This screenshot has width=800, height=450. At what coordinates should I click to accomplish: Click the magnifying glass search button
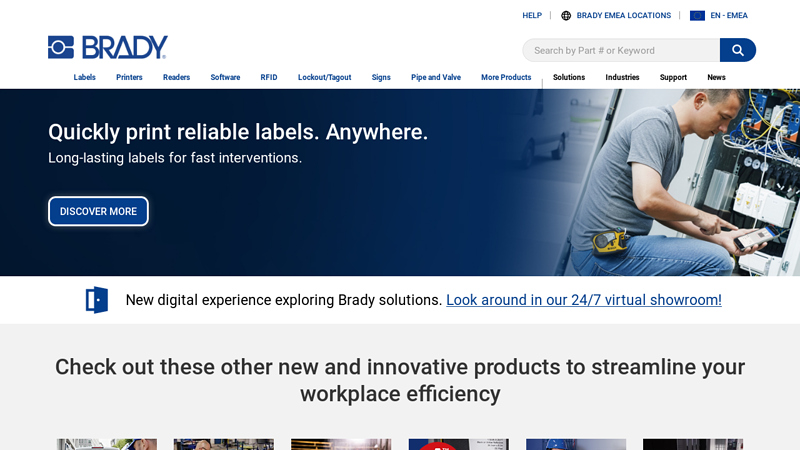(x=738, y=50)
